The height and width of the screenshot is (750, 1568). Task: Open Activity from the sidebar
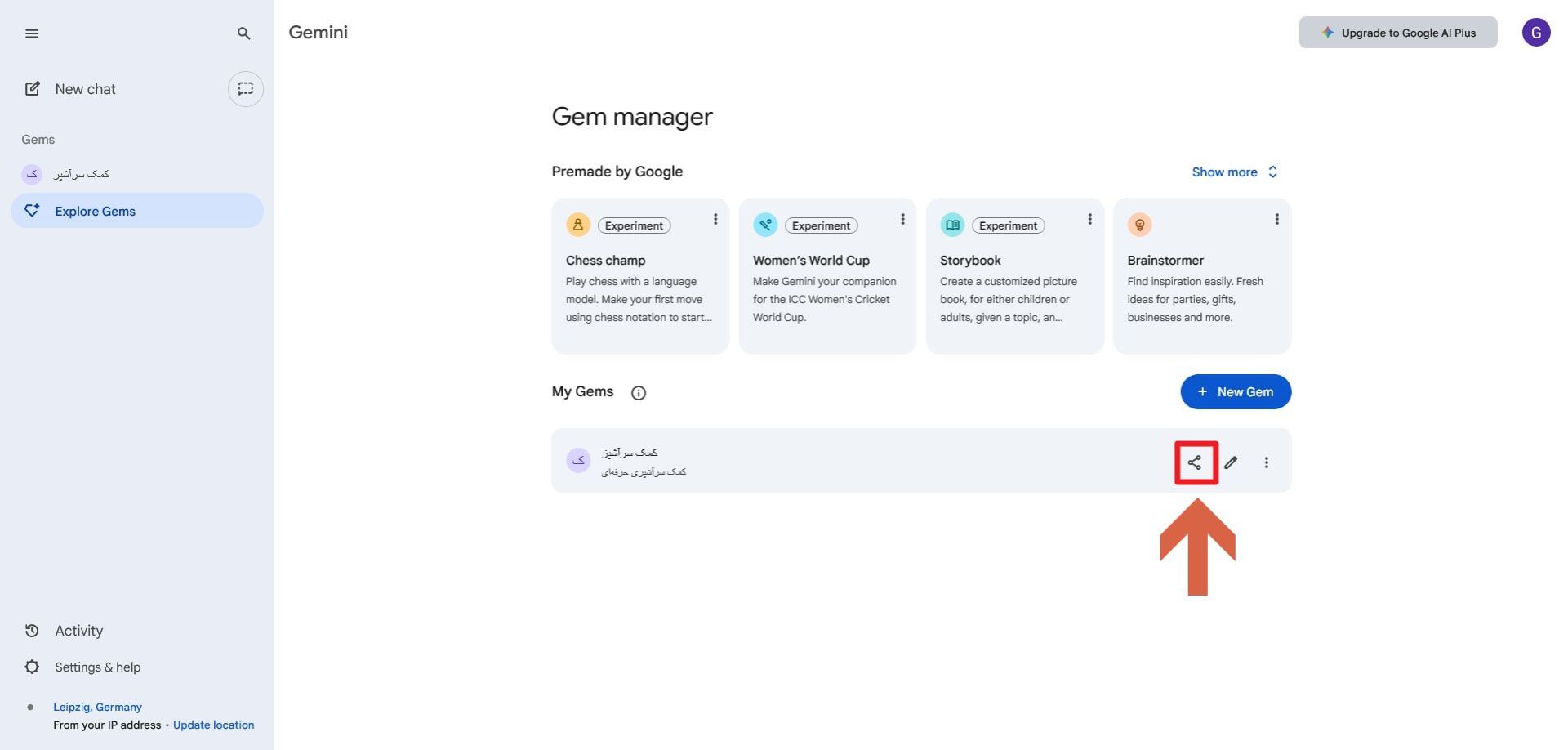[x=78, y=631]
